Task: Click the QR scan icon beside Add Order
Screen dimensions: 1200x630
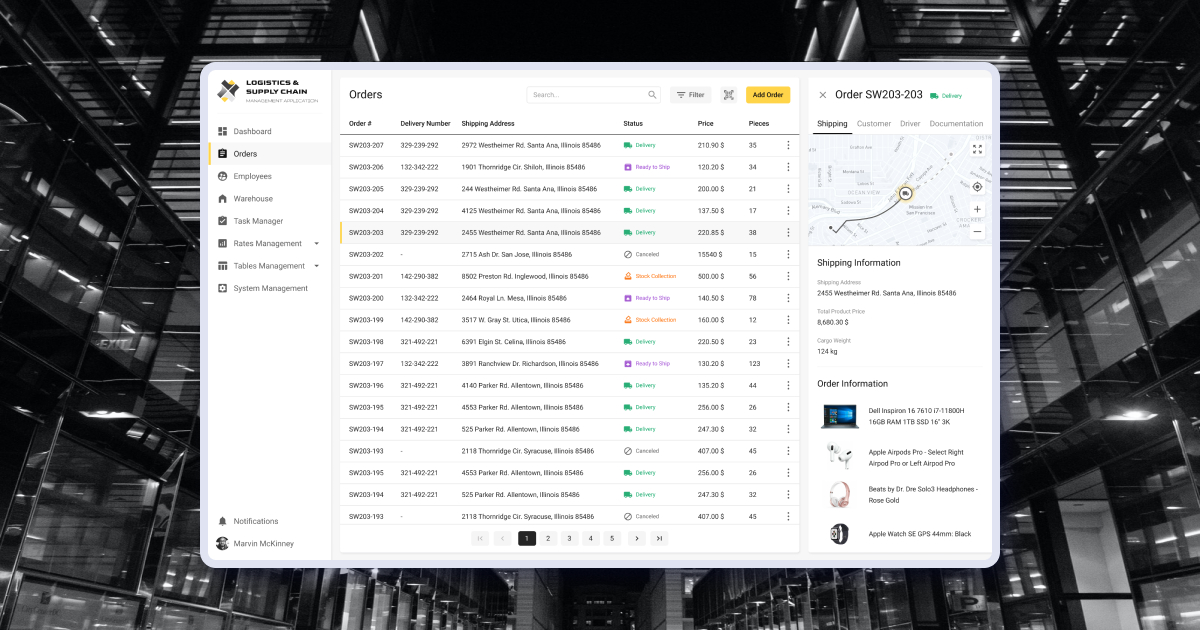Action: pyautogui.click(x=729, y=94)
